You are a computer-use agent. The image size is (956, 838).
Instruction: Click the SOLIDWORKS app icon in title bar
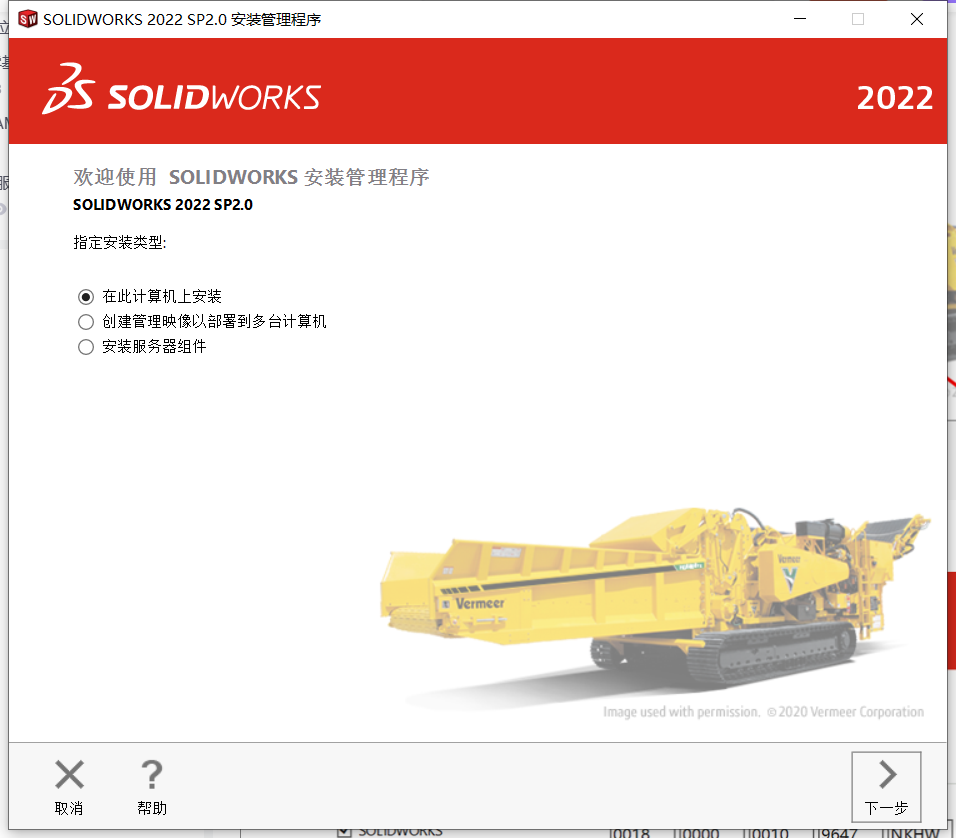[27, 20]
